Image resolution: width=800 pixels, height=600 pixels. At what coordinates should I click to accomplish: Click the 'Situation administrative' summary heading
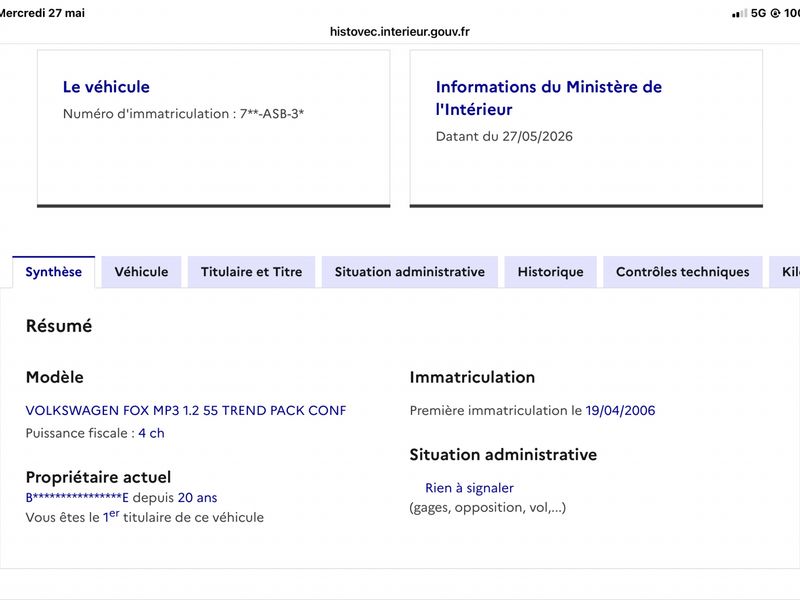(x=503, y=455)
